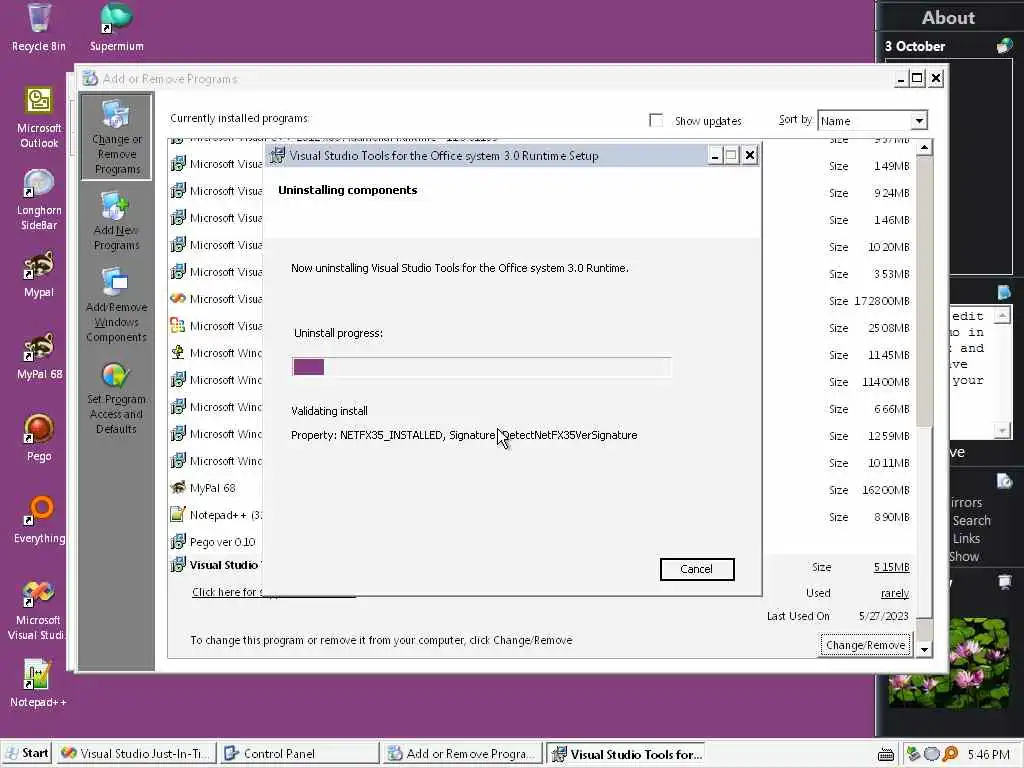
Task: Click the Pego ver 0.10 list icon
Action: click(x=178, y=541)
